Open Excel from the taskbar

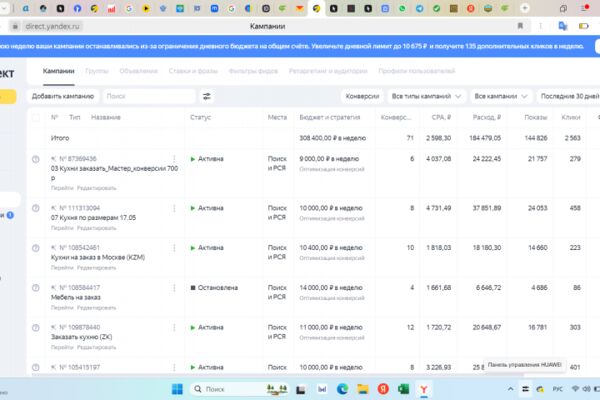pos(403,389)
